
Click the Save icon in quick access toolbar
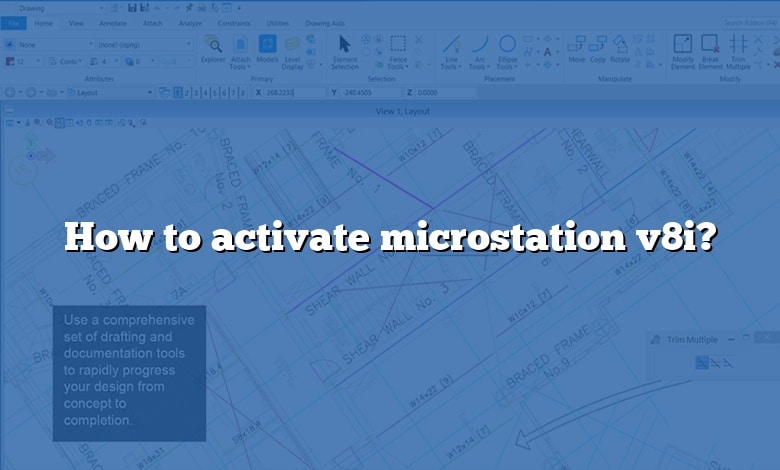pos(132,7)
